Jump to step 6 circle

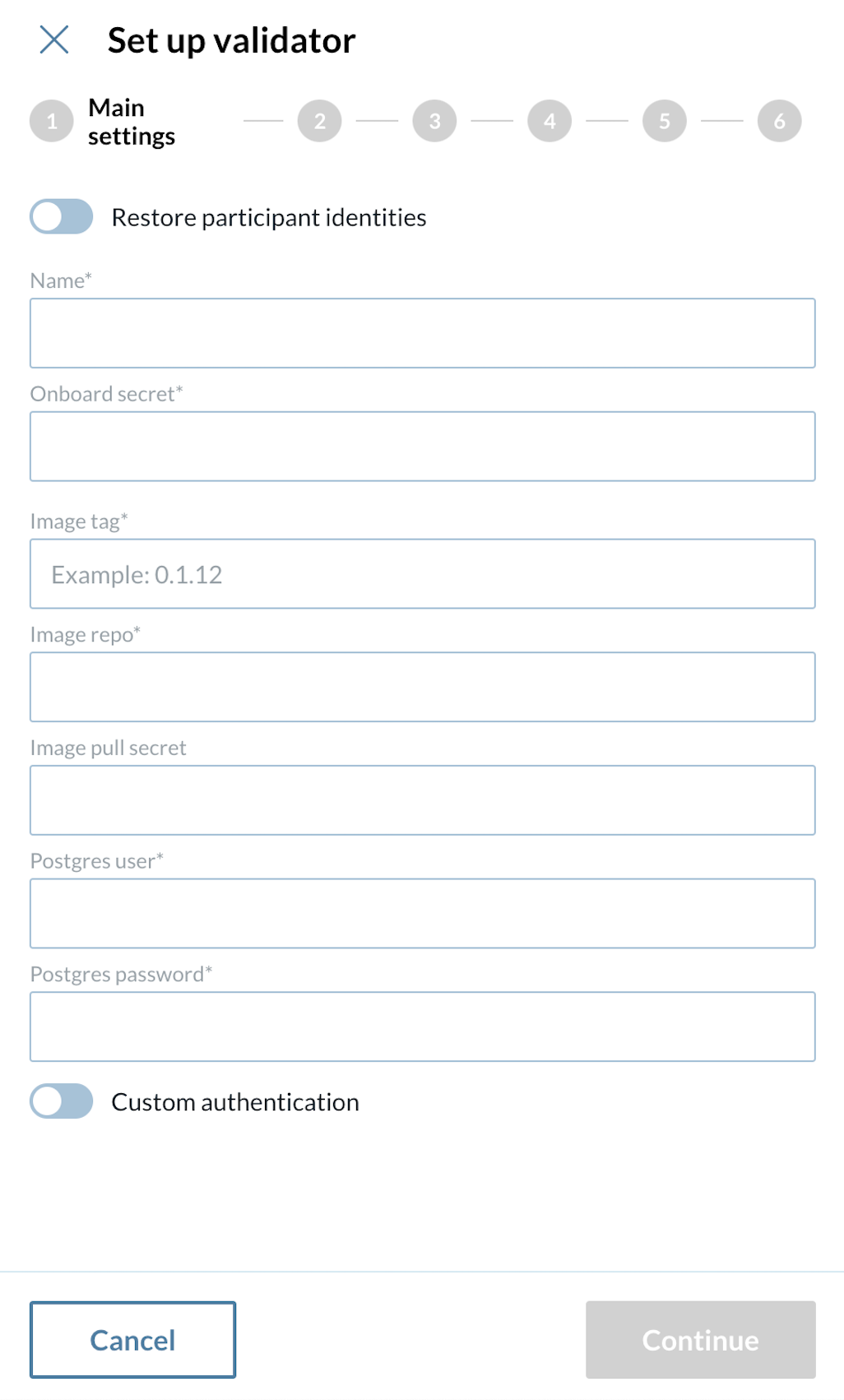(778, 120)
